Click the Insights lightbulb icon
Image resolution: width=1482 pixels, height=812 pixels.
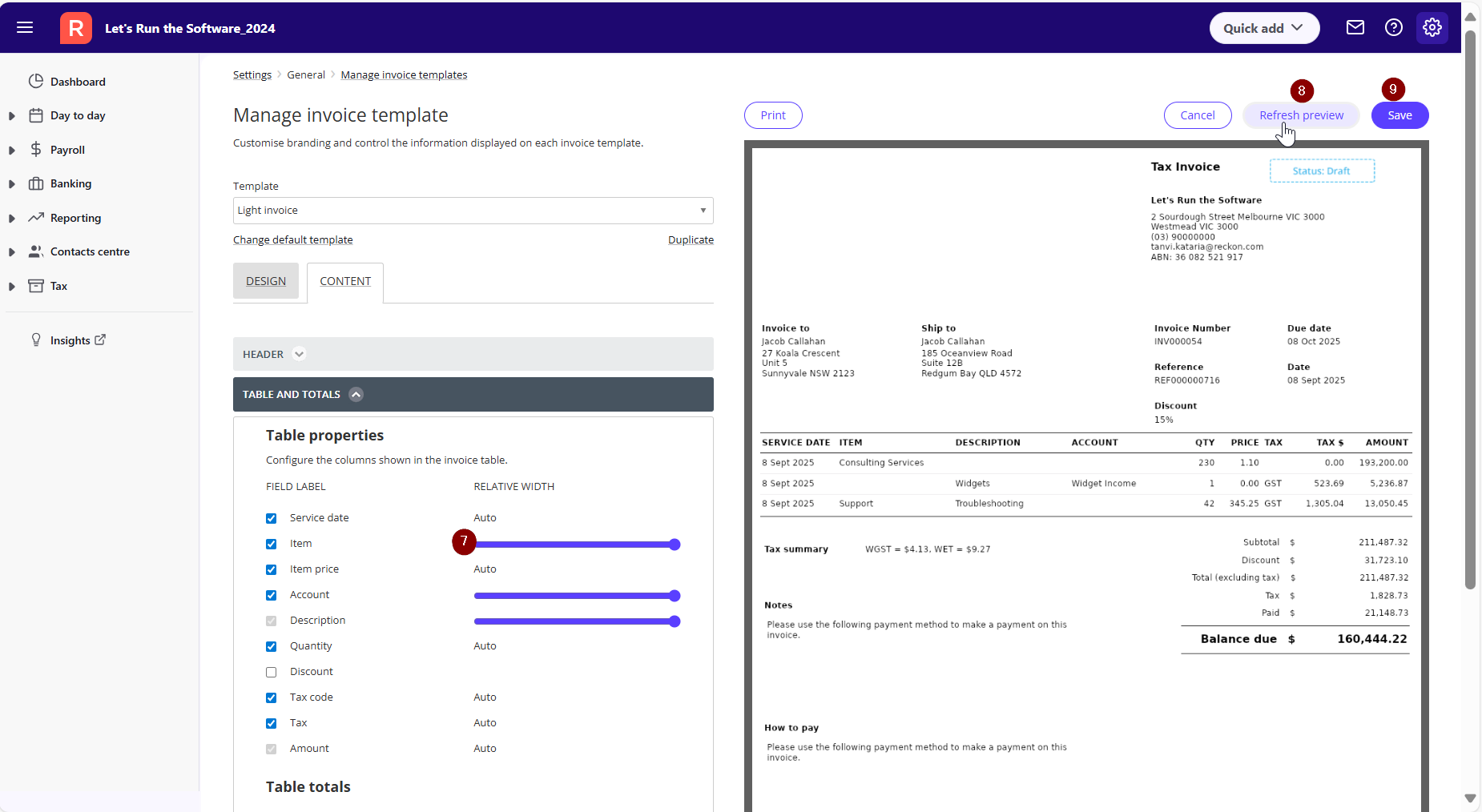point(36,340)
